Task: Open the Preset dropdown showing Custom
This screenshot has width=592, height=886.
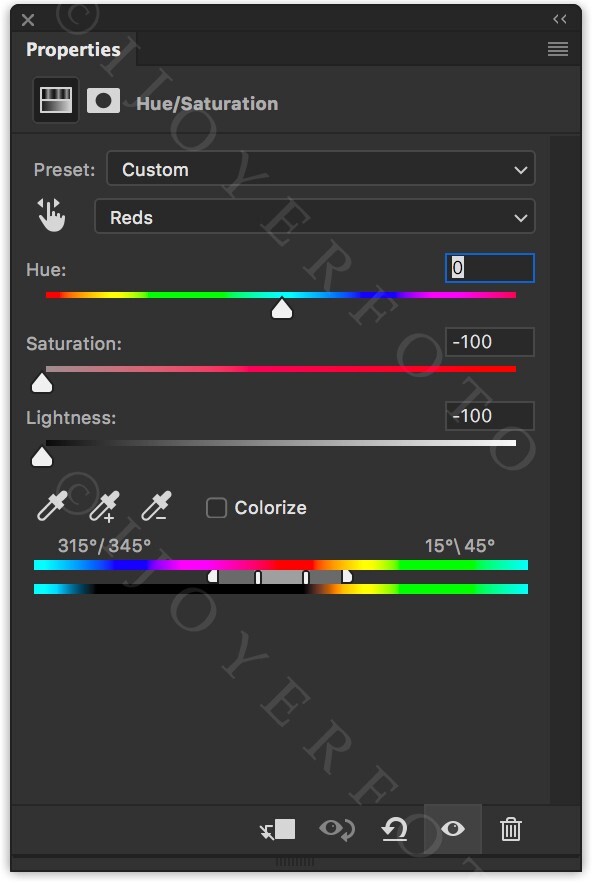Action: click(x=321, y=168)
